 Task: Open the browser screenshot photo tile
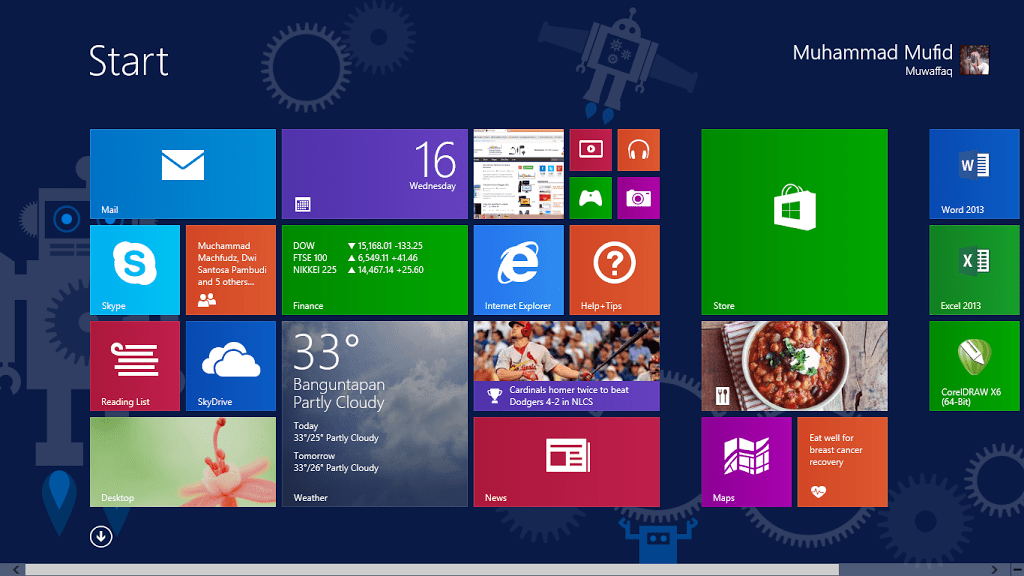[x=519, y=174]
